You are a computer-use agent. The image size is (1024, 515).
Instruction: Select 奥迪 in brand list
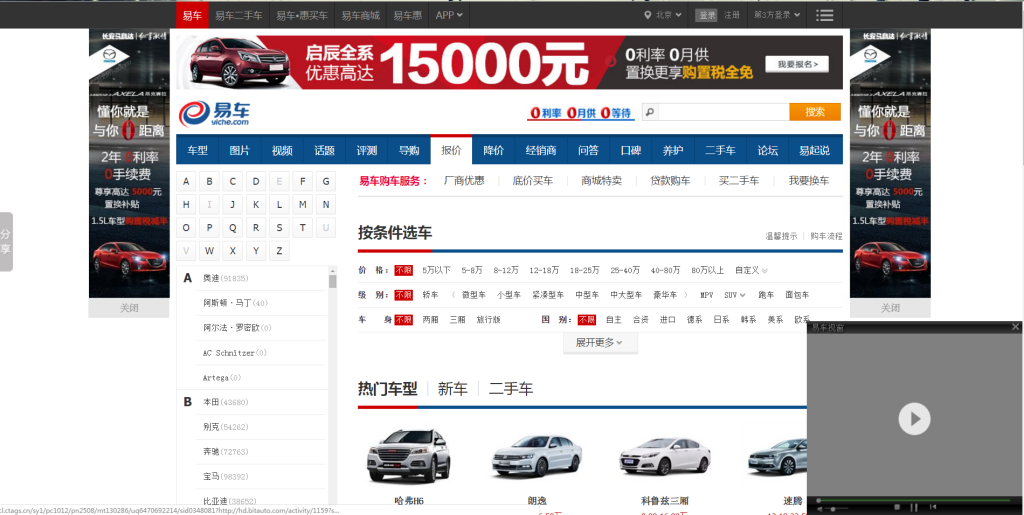[212, 278]
